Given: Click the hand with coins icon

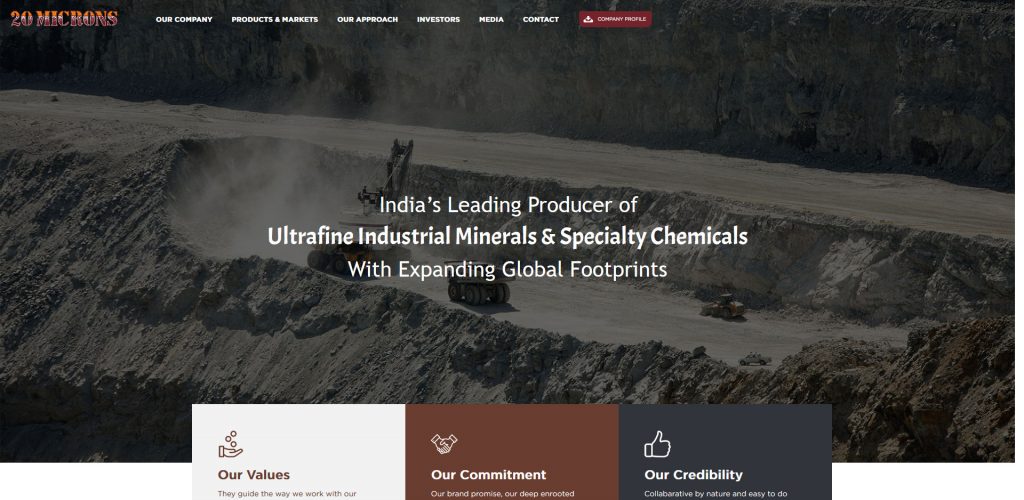Looking at the screenshot, I should 231,445.
